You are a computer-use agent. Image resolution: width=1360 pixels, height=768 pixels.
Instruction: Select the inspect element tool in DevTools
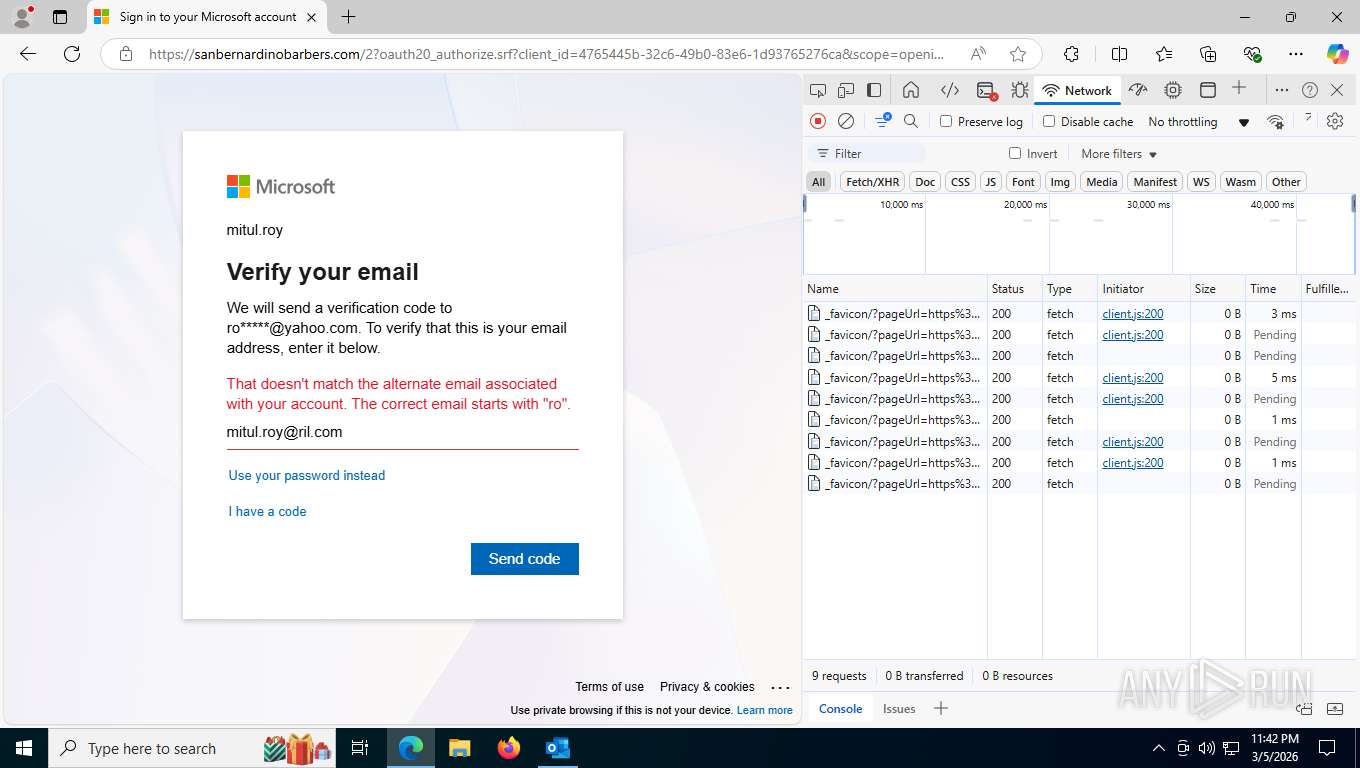pos(818,90)
